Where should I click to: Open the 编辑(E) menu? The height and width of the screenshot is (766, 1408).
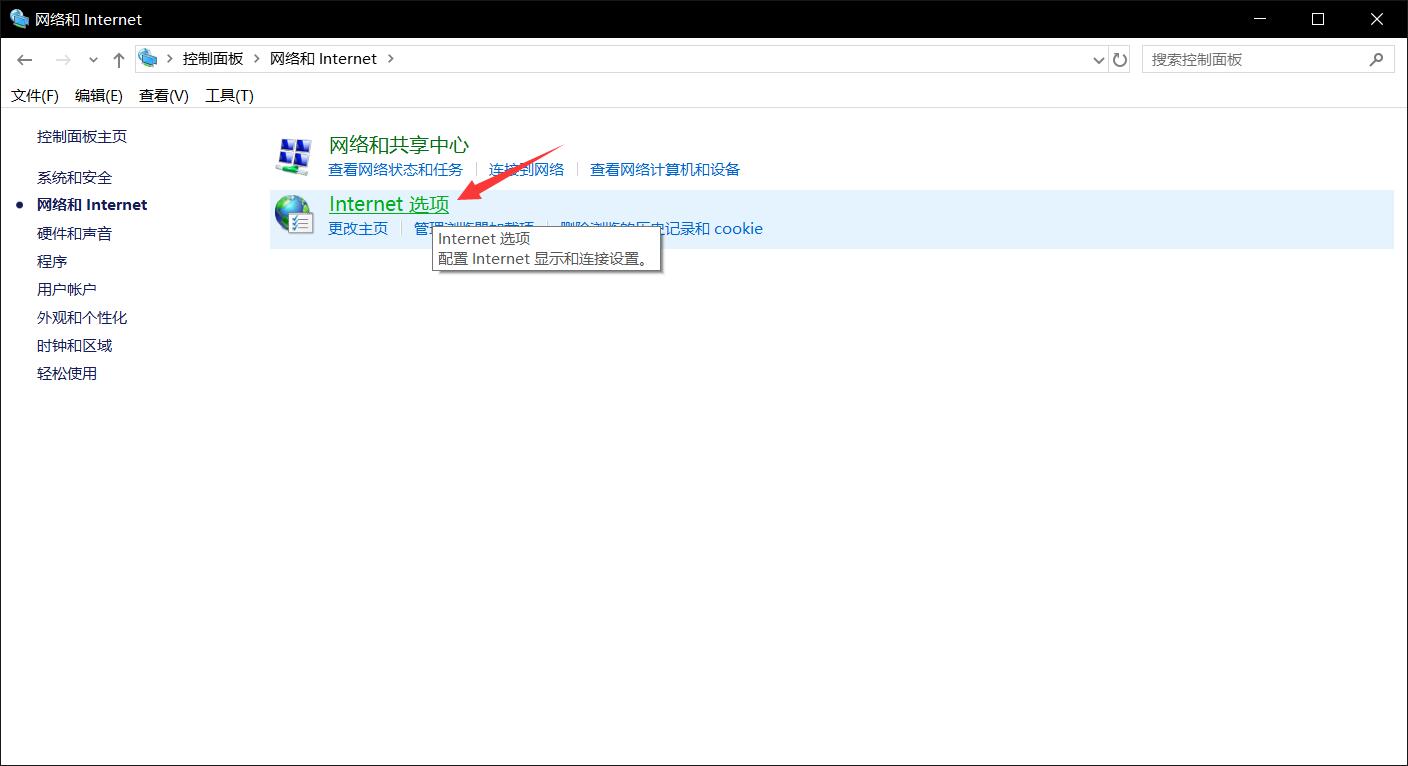click(x=99, y=95)
